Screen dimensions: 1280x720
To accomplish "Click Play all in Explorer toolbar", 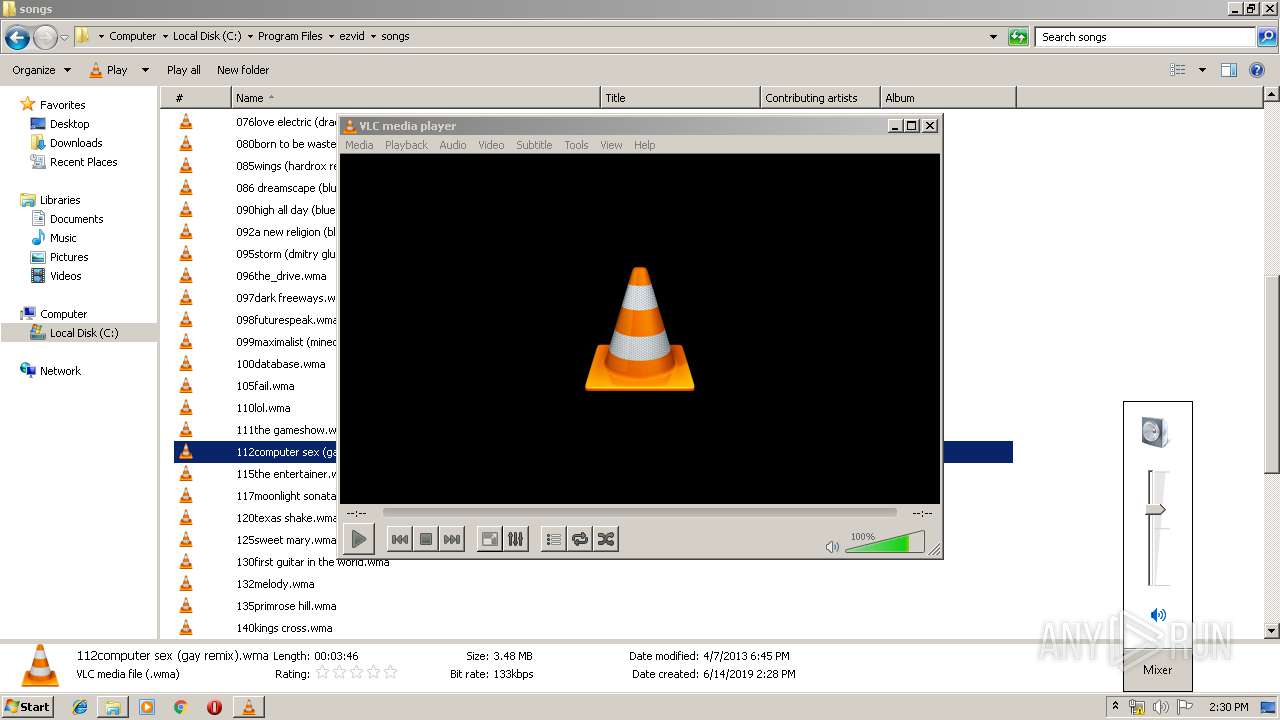I will [x=183, y=70].
